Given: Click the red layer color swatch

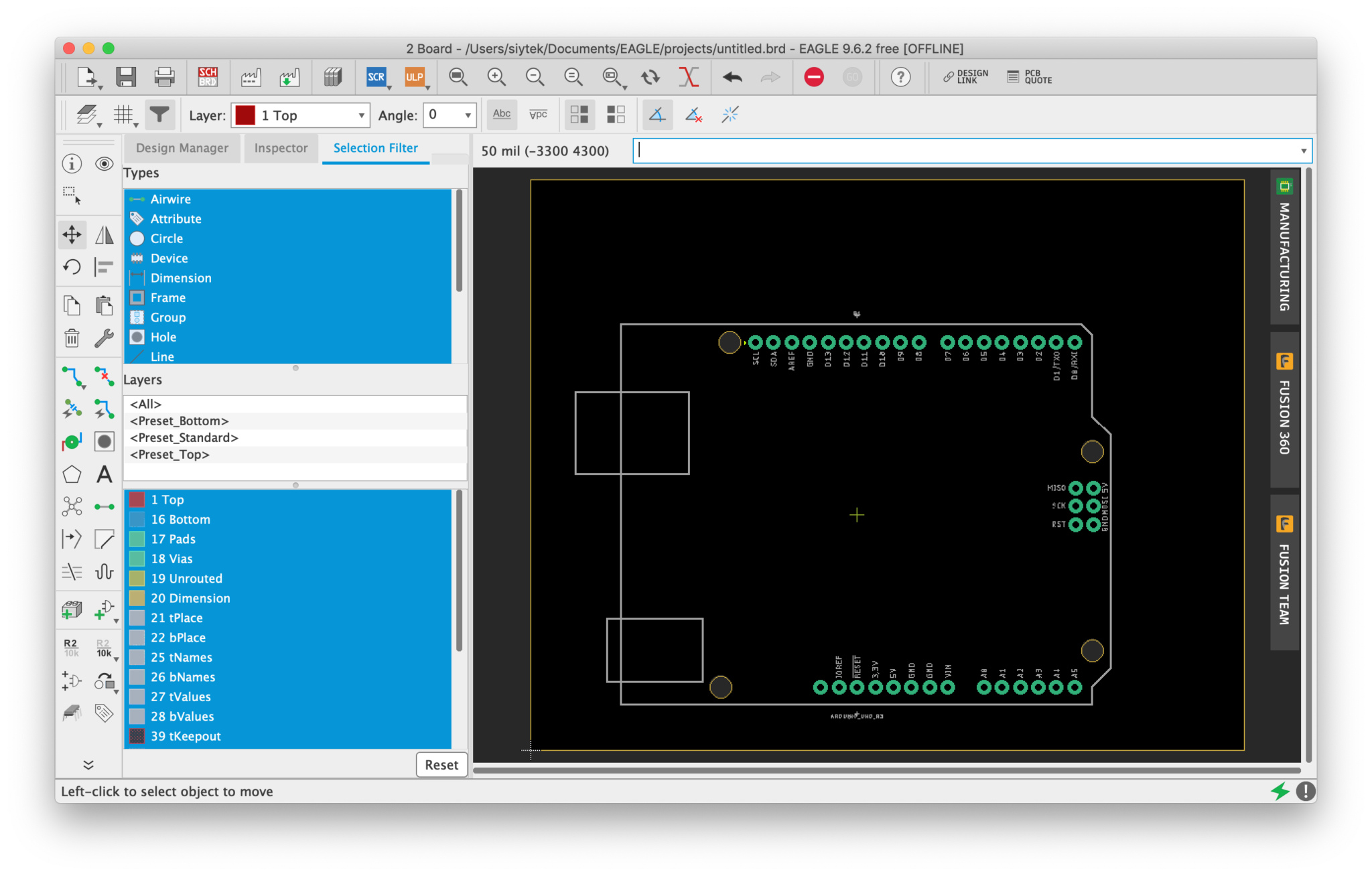Looking at the screenshot, I should point(245,115).
